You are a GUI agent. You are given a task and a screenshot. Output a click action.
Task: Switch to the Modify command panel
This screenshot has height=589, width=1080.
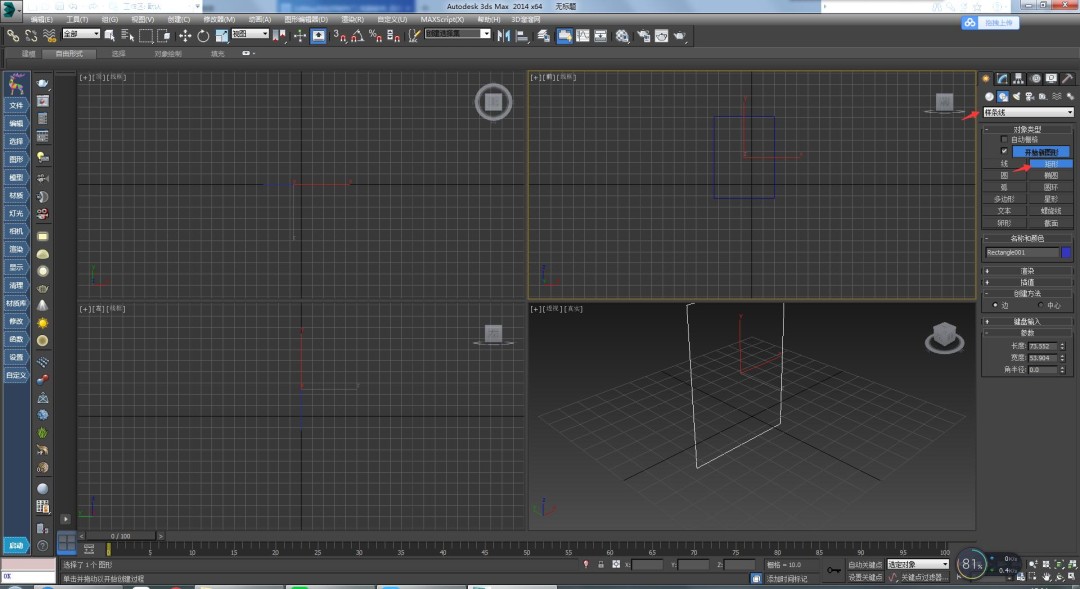point(1001,78)
